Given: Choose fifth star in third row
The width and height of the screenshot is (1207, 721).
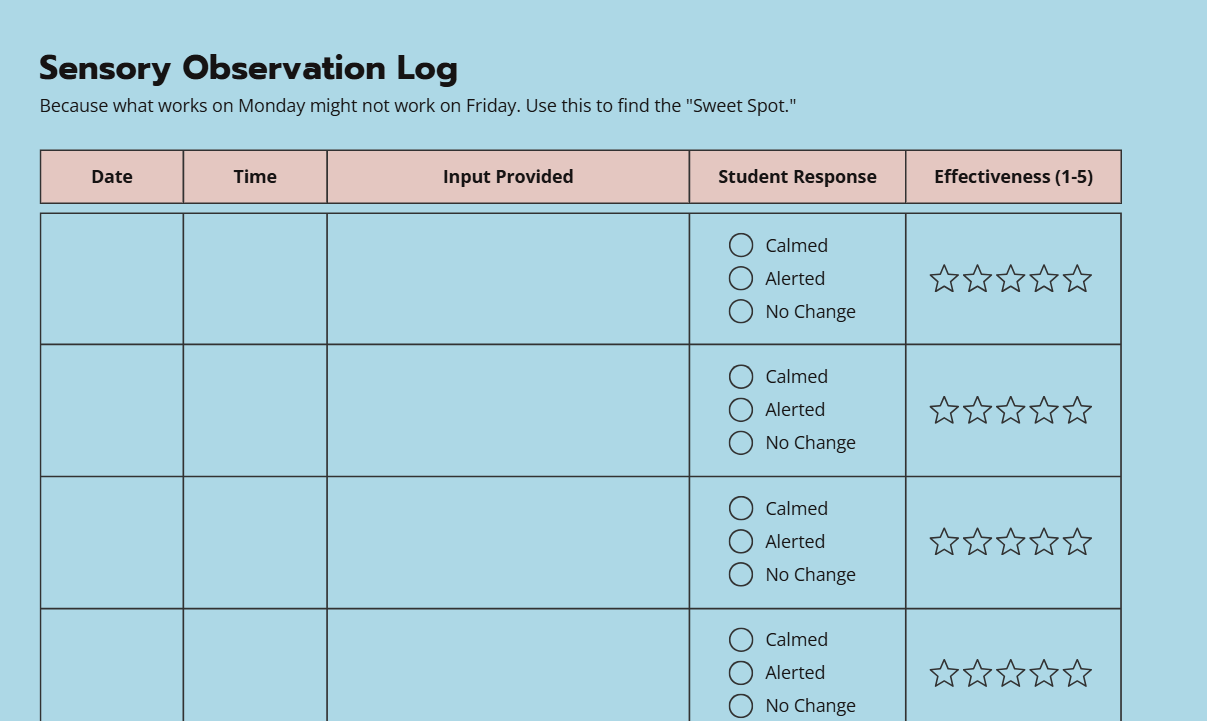Looking at the screenshot, I should click(x=1077, y=542).
